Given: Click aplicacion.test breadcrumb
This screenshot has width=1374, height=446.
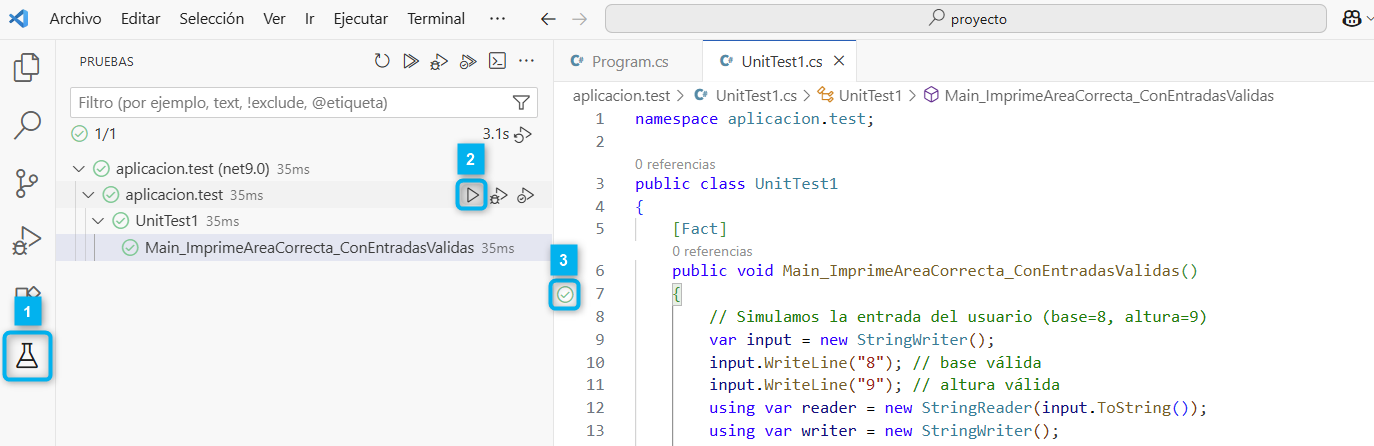Looking at the screenshot, I should pos(621,95).
